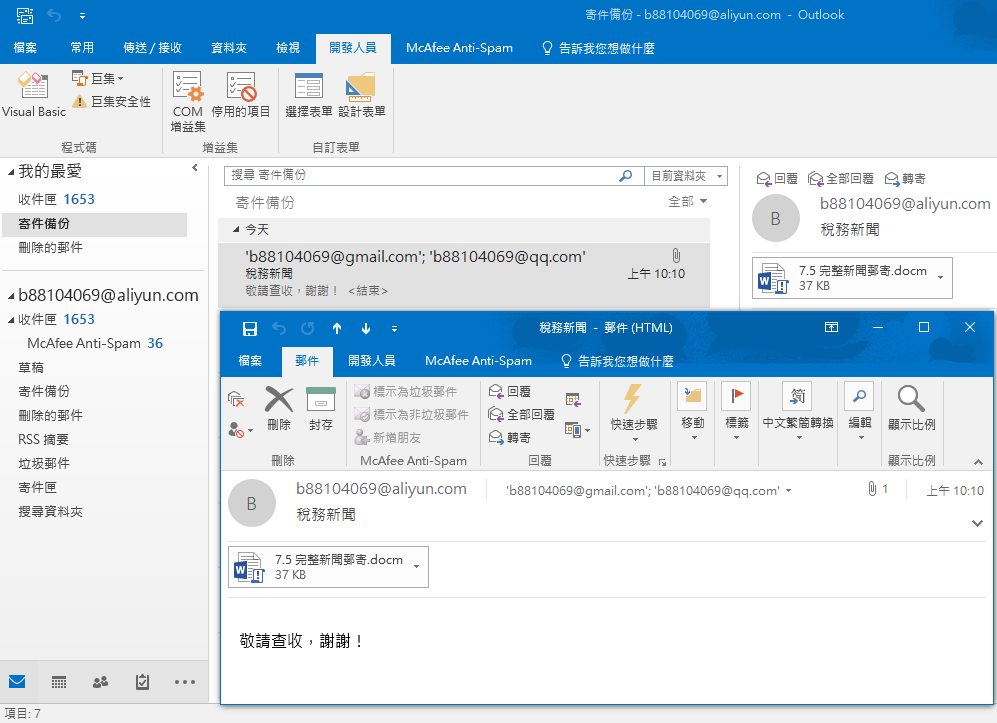Go to next item with down arrow
997x723 pixels.
pos(366,329)
